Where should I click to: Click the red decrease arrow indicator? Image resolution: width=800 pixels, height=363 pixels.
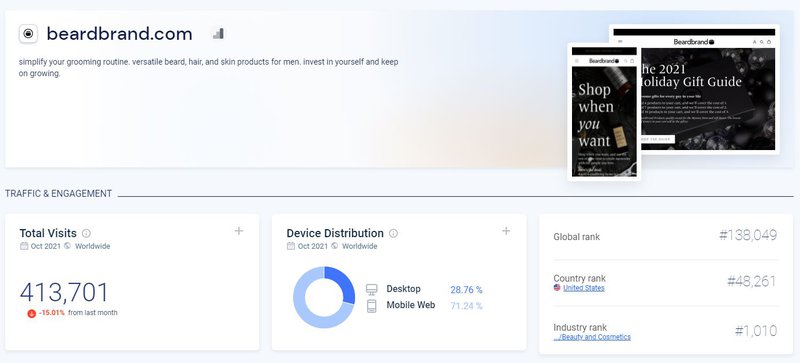(32, 313)
